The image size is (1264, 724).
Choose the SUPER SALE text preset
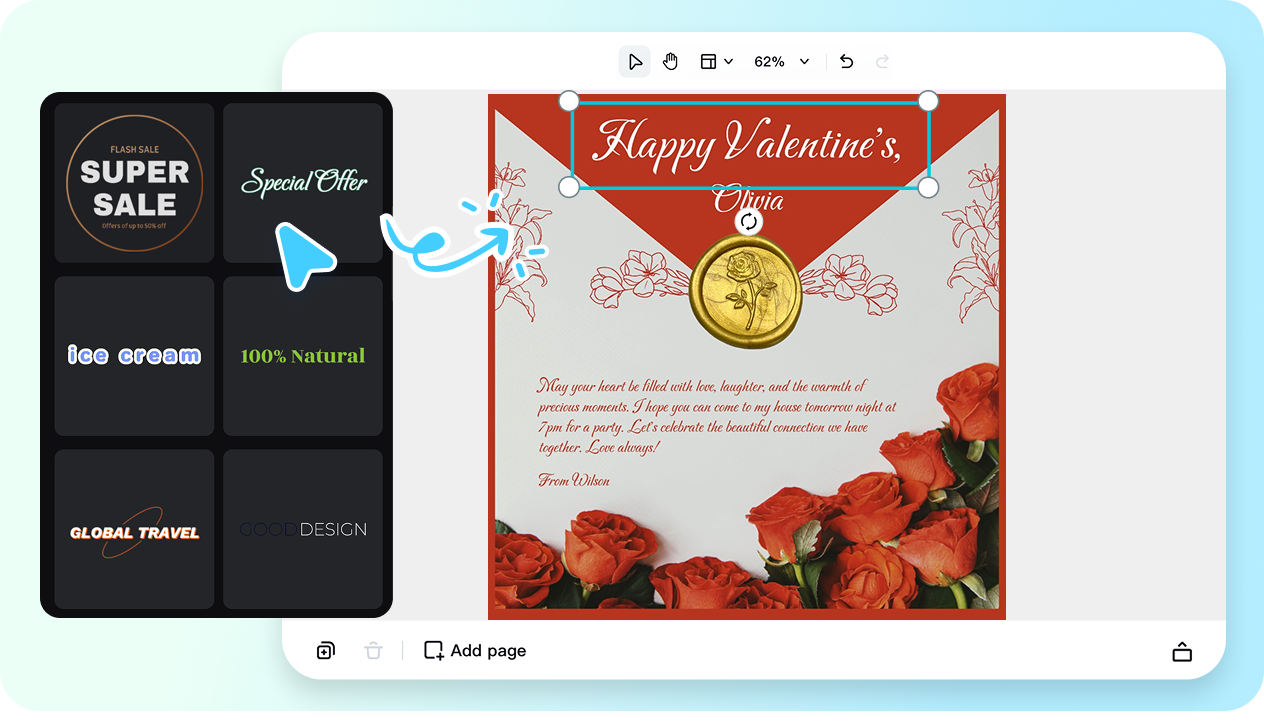134,182
